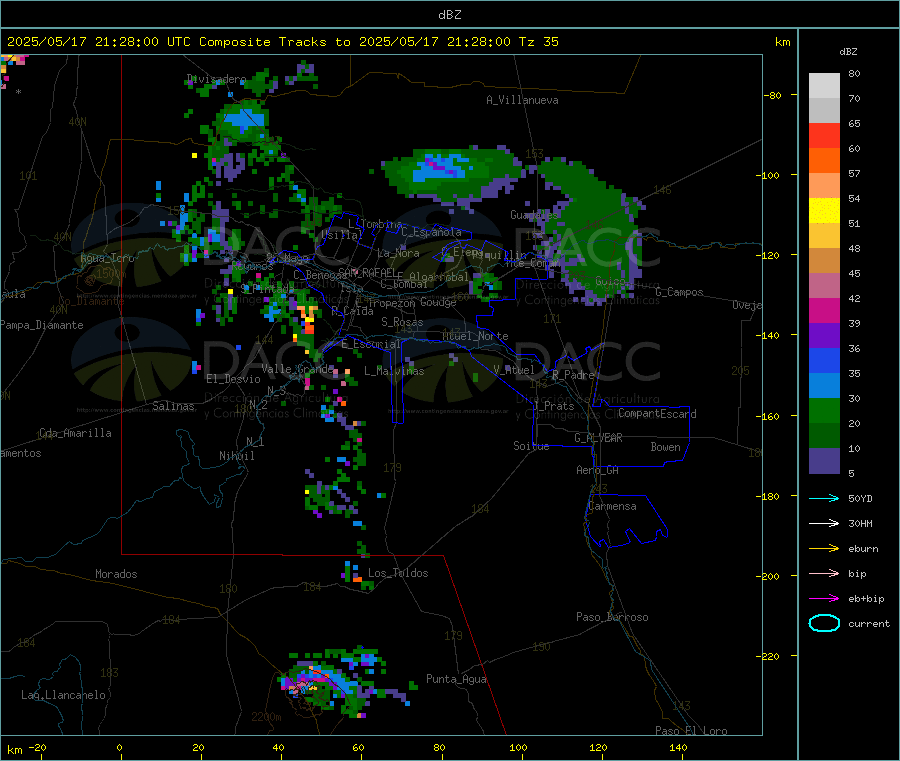Select the red 60 dBZ color swatch
Image resolution: width=900 pixels, height=761 pixels.
pos(824,135)
